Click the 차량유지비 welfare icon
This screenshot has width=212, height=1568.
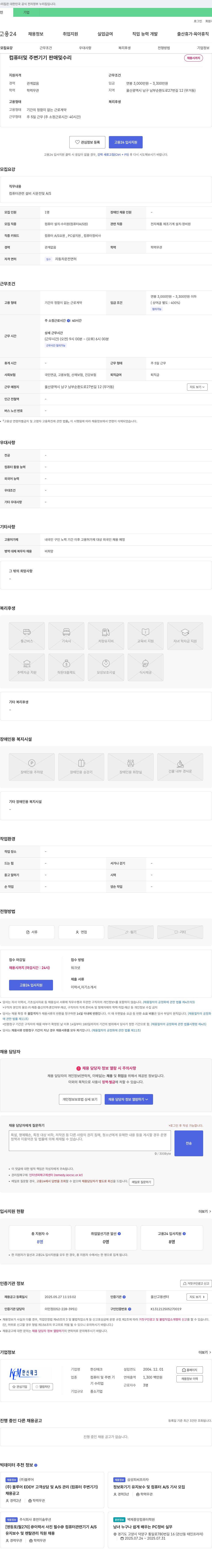click(106, 636)
